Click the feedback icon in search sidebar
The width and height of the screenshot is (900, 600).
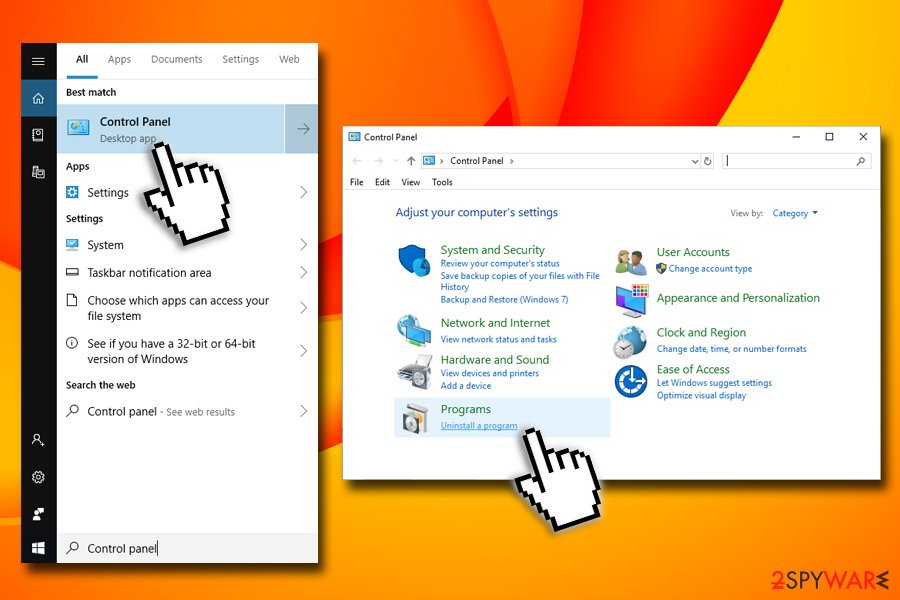coord(38,513)
